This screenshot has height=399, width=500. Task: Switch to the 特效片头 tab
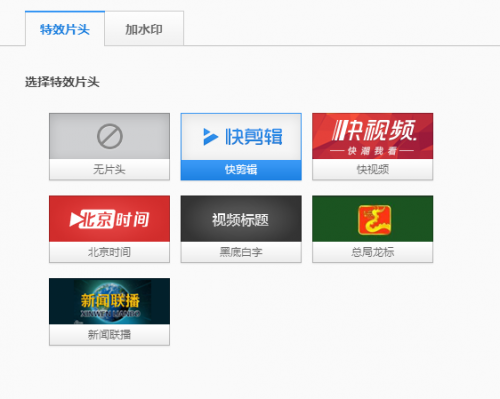coord(65,29)
